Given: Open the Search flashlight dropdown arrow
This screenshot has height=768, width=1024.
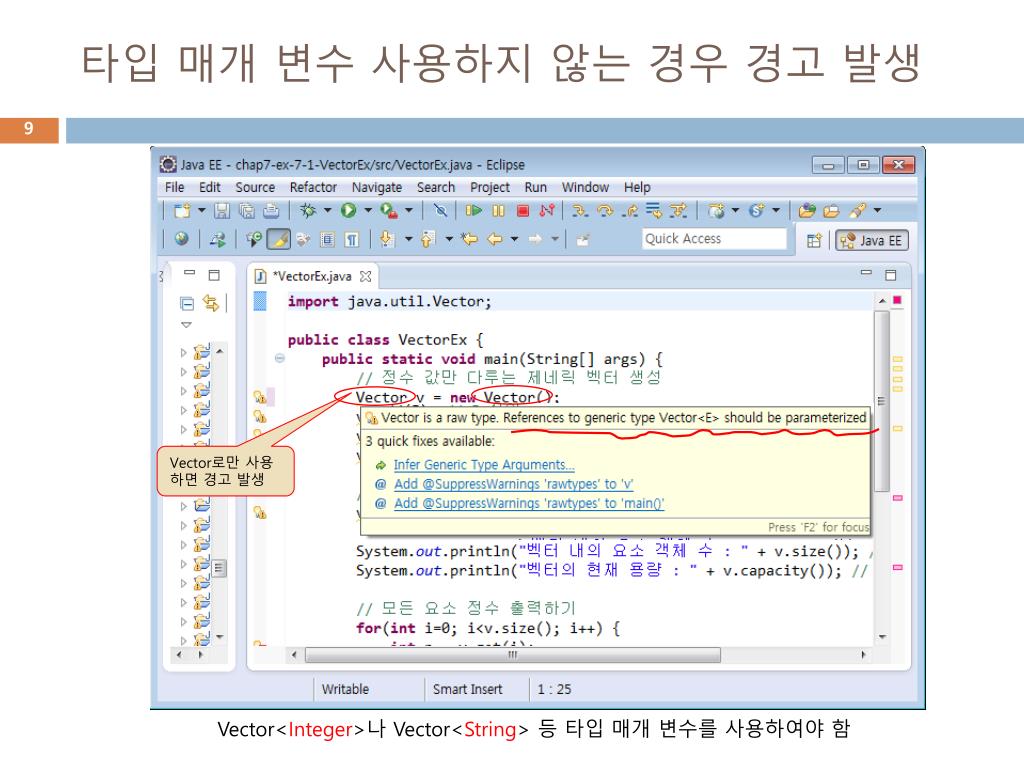Looking at the screenshot, I should [x=877, y=210].
